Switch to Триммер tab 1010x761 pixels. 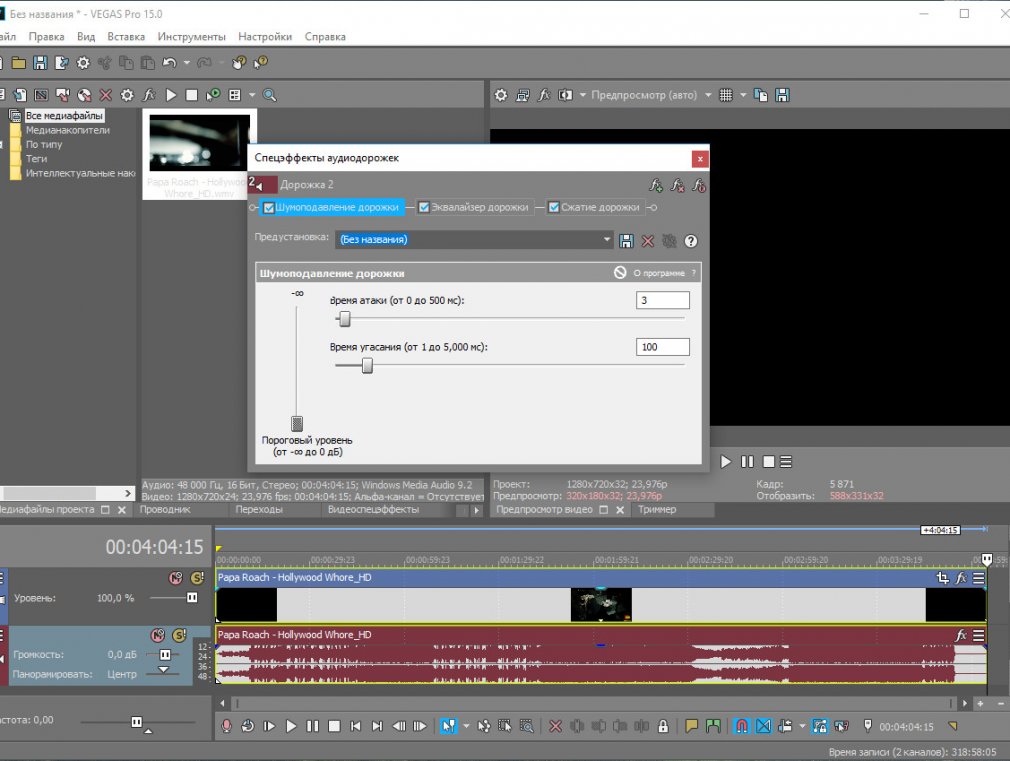(657, 510)
